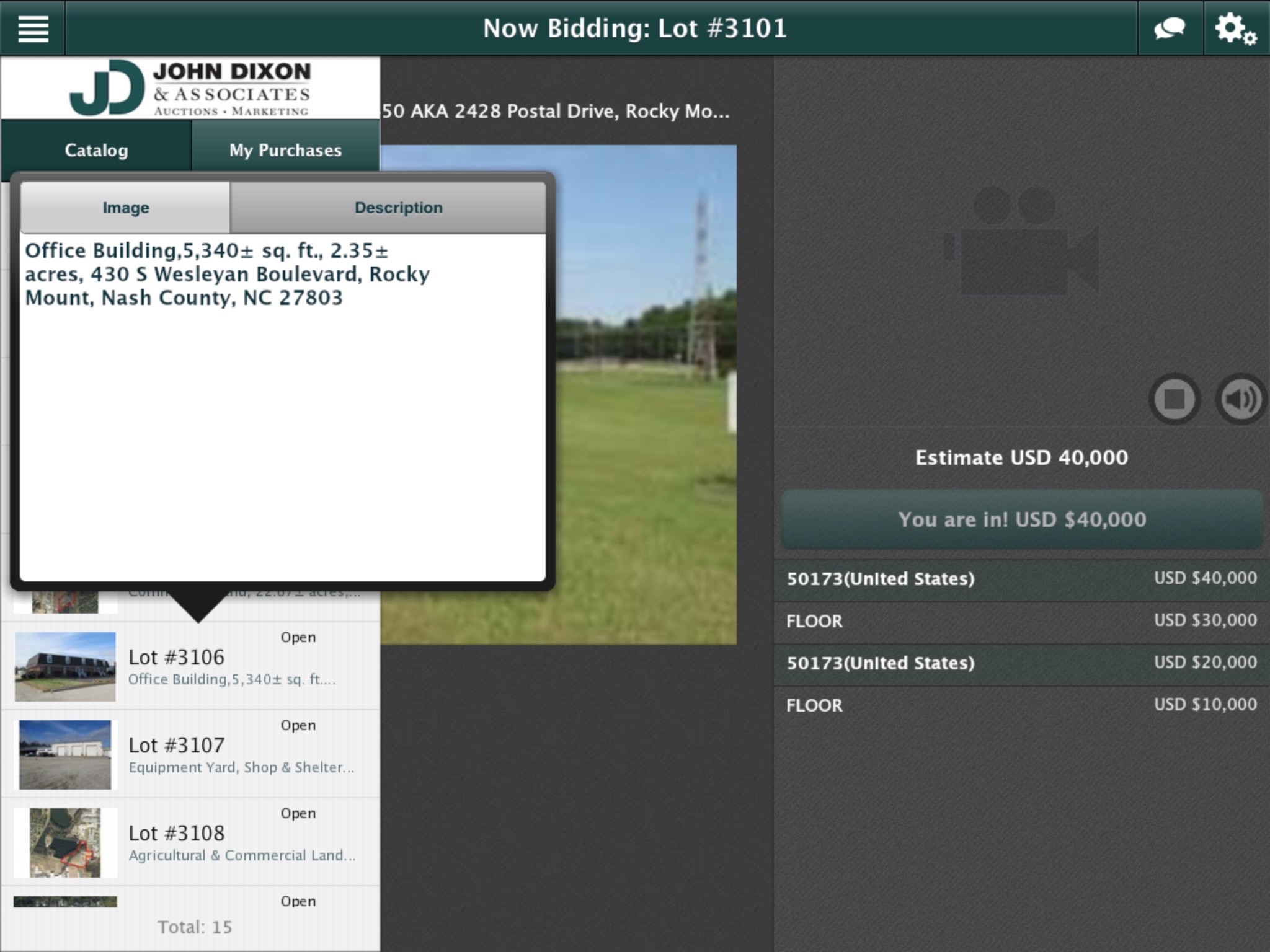Open Lot #3107 thumbnail image
The image size is (1270, 952).
click(64, 754)
